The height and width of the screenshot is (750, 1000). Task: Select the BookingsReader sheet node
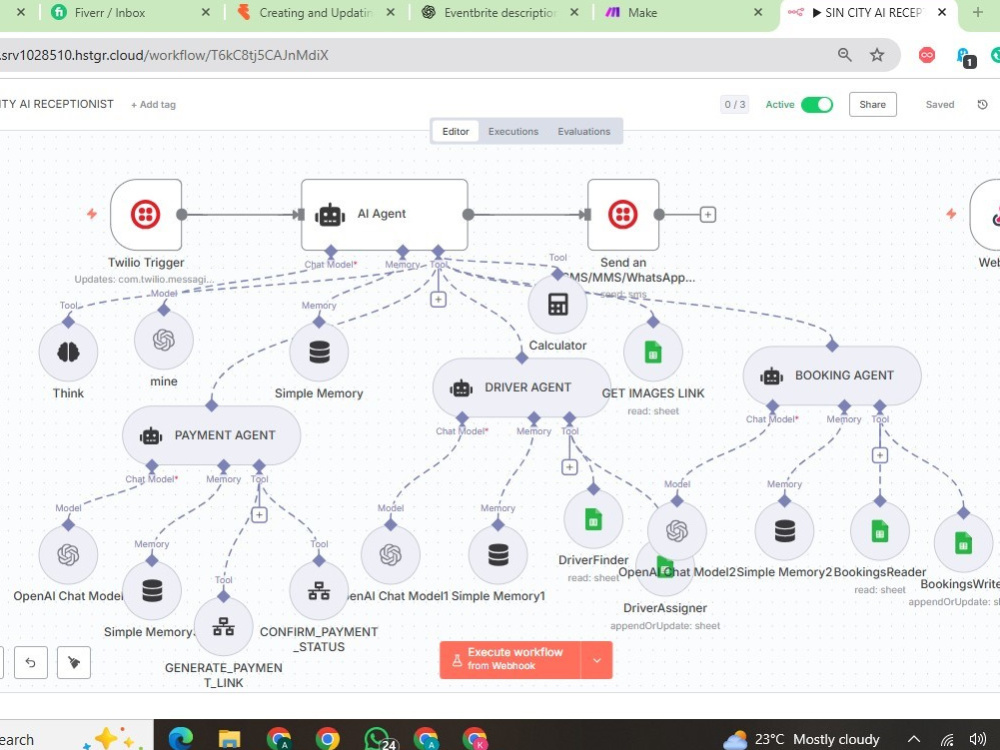click(x=880, y=531)
